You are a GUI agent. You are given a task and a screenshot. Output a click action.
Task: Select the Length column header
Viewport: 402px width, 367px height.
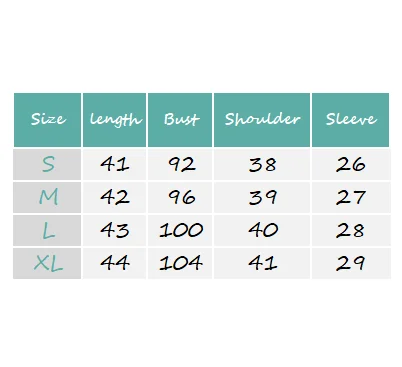114,120
